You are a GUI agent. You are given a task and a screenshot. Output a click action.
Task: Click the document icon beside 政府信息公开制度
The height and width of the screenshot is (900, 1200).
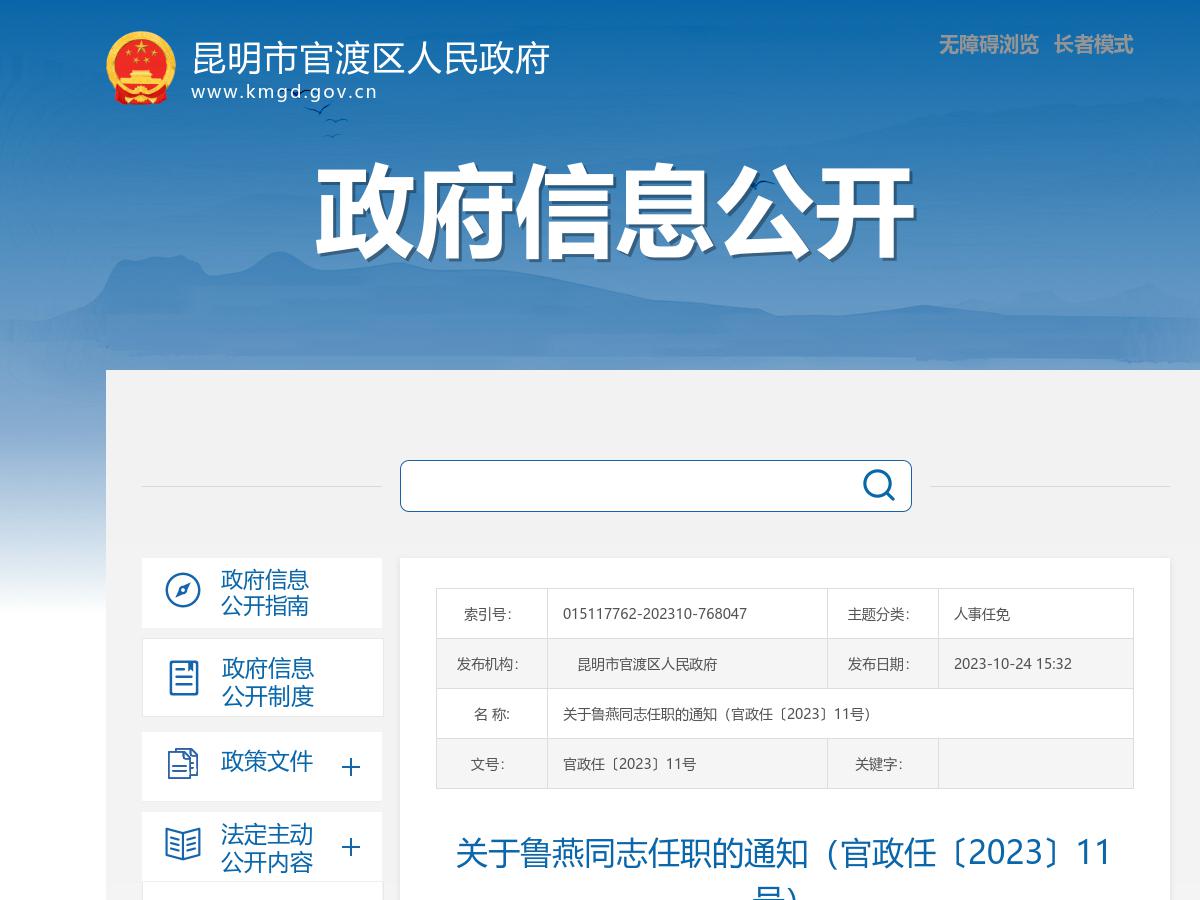(x=181, y=677)
